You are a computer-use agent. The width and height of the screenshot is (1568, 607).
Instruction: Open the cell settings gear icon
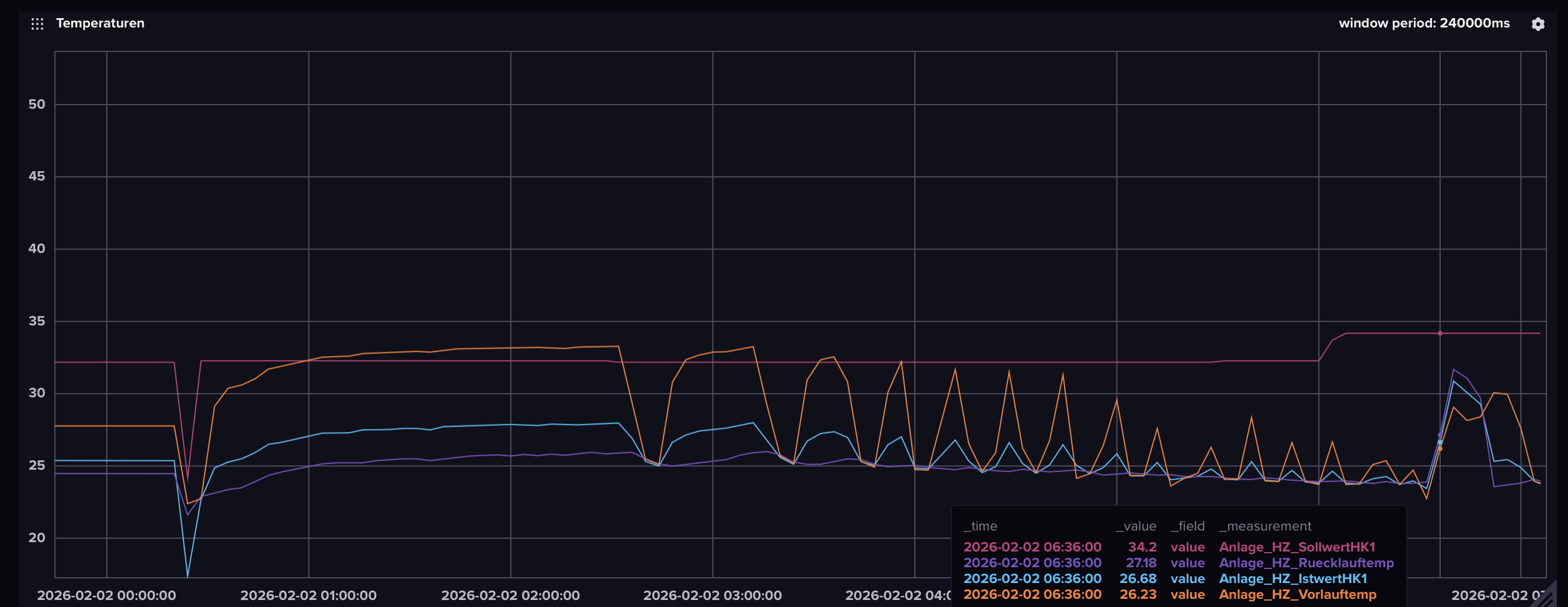1538,24
